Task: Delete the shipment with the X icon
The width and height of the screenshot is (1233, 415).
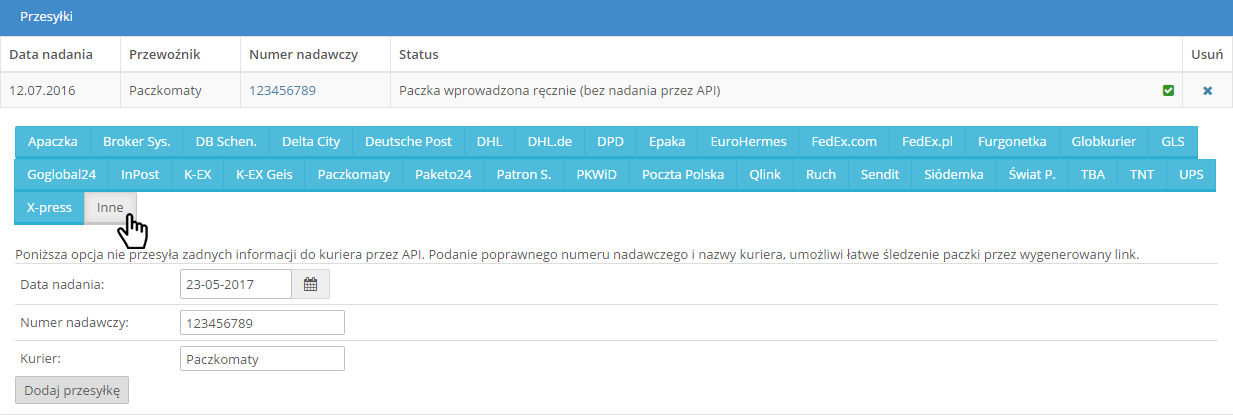Action: (1207, 91)
